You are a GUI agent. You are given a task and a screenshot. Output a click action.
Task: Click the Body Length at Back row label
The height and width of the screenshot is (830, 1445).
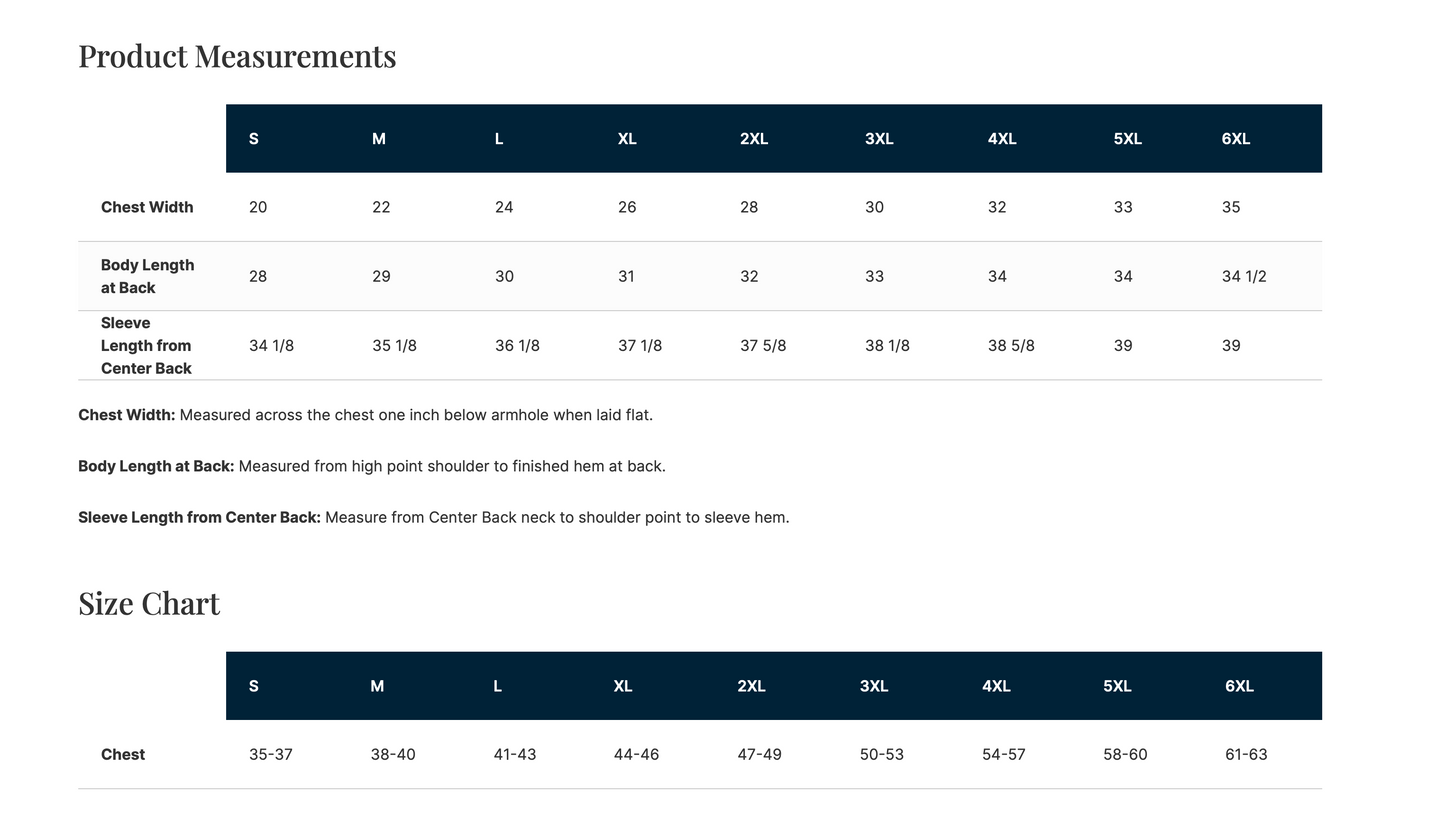(x=148, y=276)
